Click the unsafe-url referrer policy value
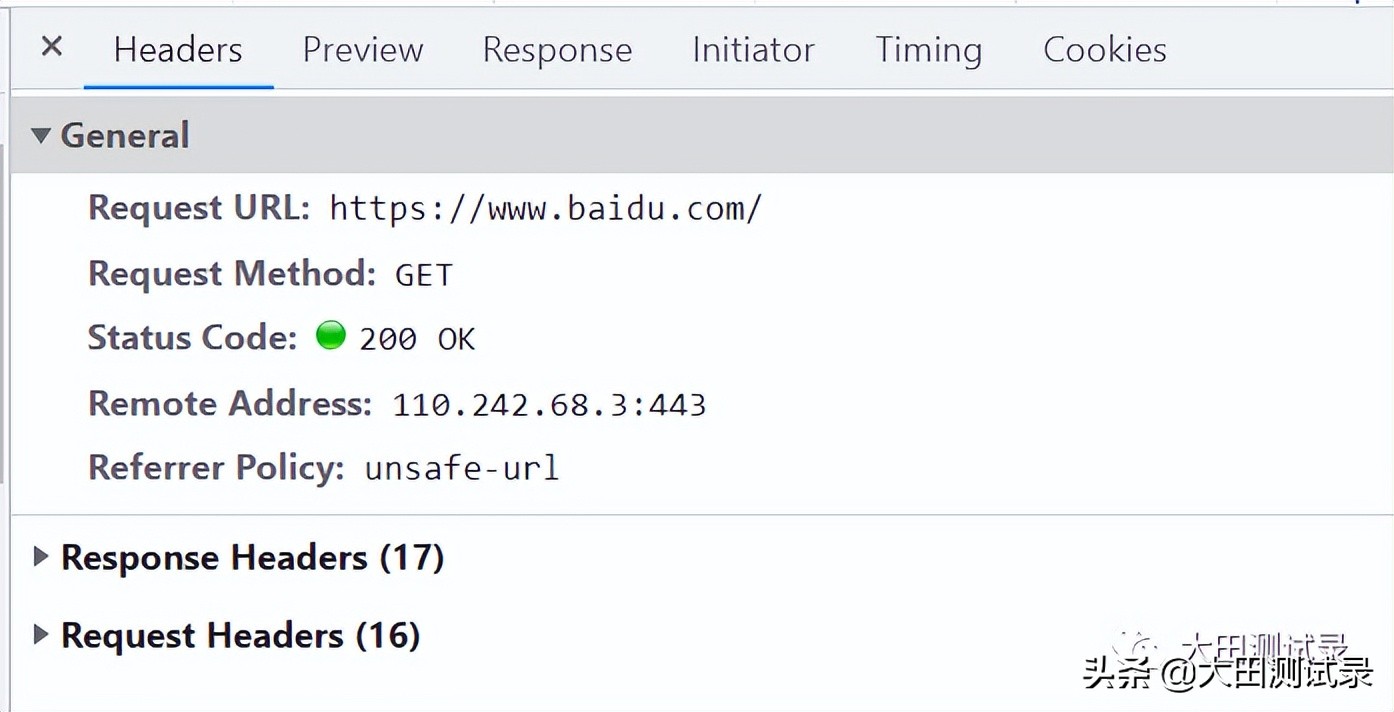The width and height of the screenshot is (1394, 712). click(x=462, y=468)
